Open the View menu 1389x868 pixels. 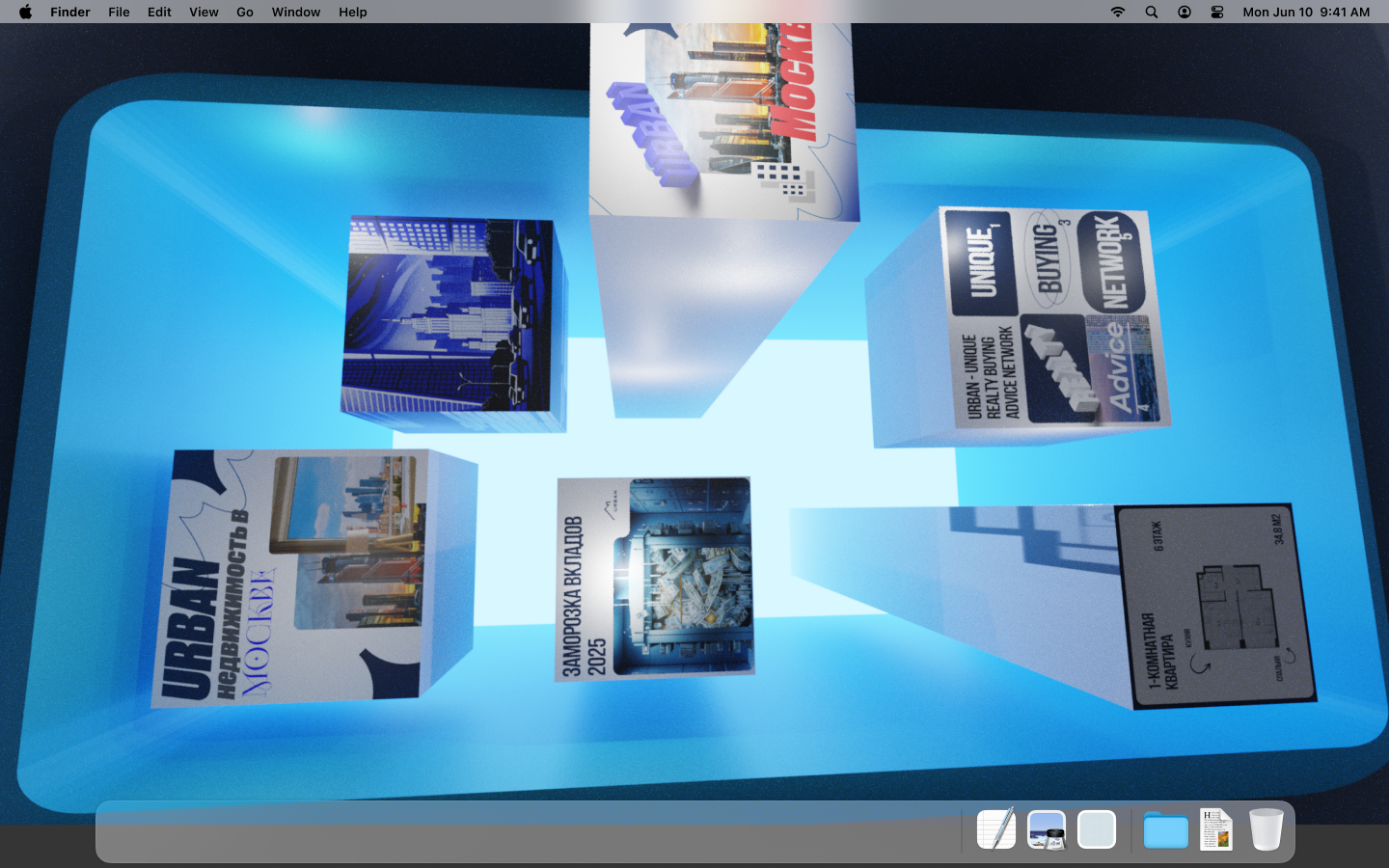coord(204,12)
